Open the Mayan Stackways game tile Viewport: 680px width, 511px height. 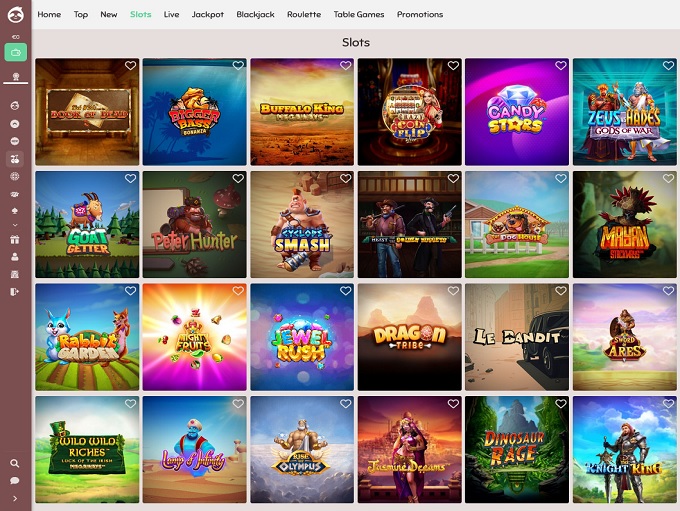tap(624, 224)
